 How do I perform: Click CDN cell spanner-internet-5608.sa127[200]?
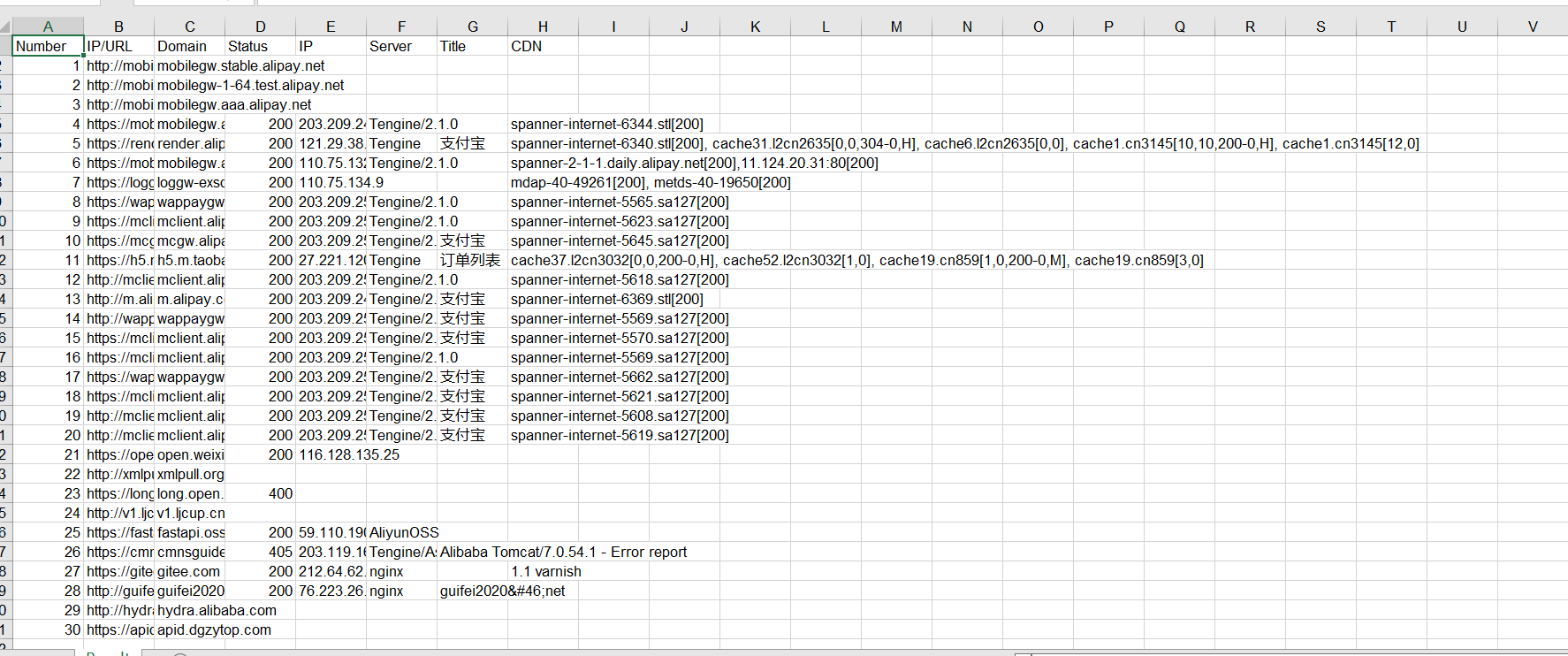pyautogui.click(x=620, y=416)
